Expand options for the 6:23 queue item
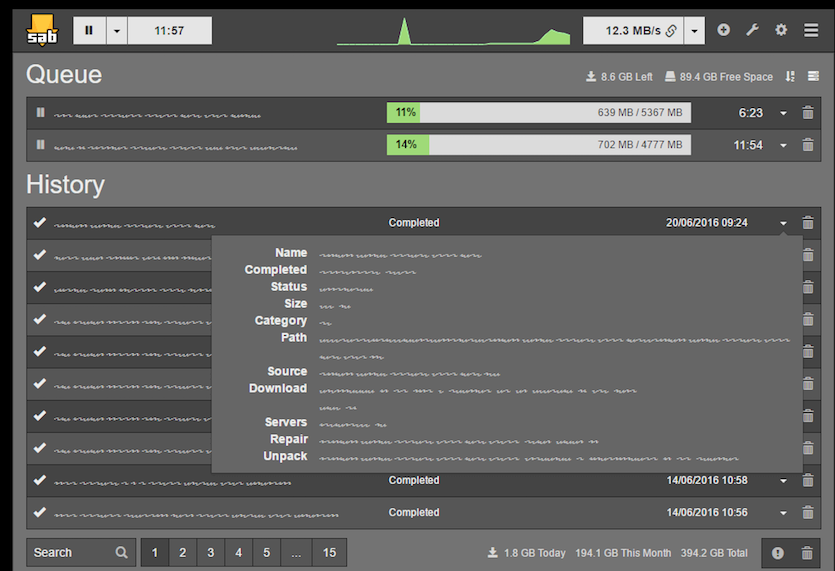This screenshot has width=835, height=571. click(x=783, y=113)
